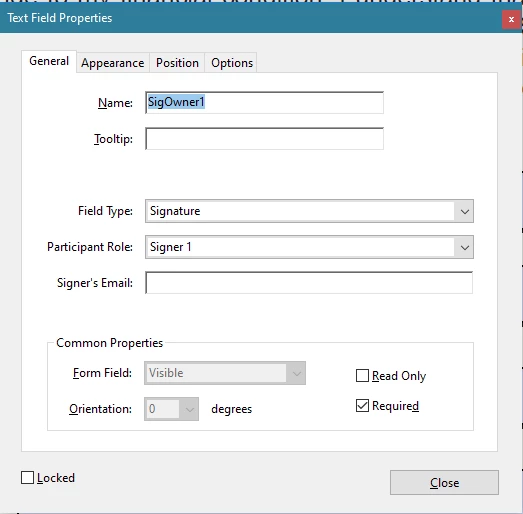Enable the Read Only checkbox

tap(362, 376)
